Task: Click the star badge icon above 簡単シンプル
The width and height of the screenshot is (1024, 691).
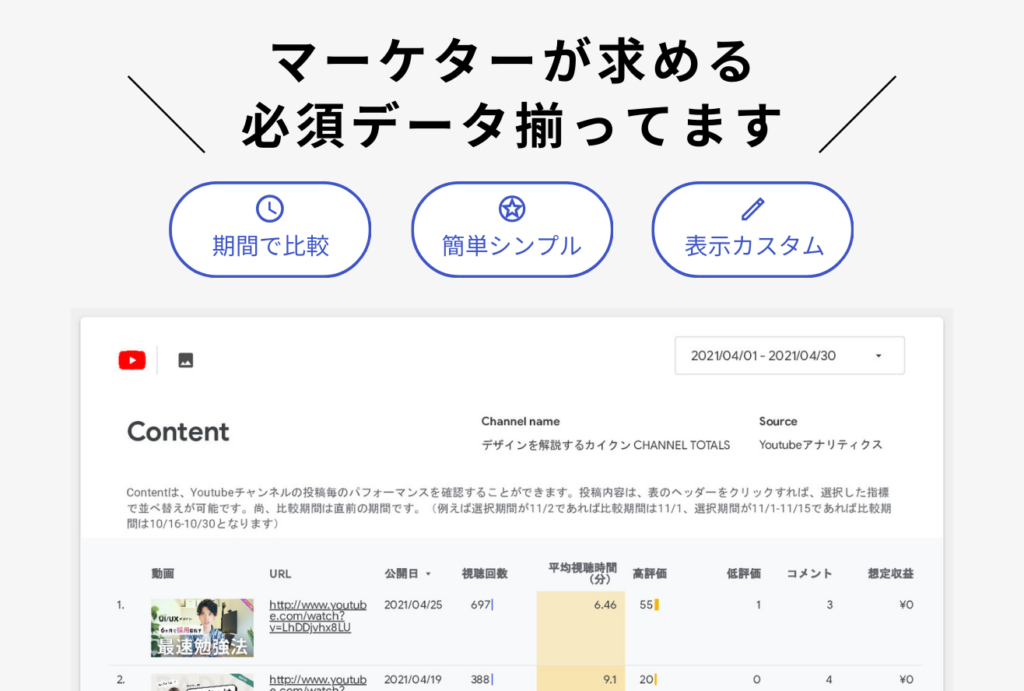Action: (512, 209)
